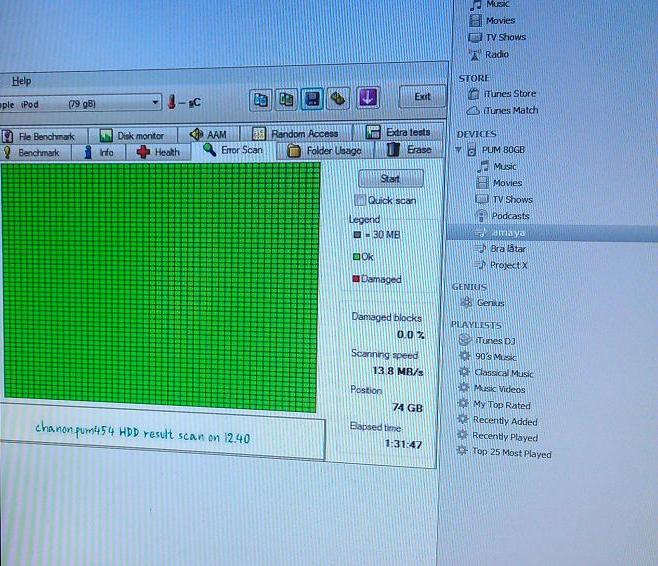This screenshot has width=658, height=566.
Task: Collapse the PUM 80GB device tree
Action: pyautogui.click(x=458, y=151)
